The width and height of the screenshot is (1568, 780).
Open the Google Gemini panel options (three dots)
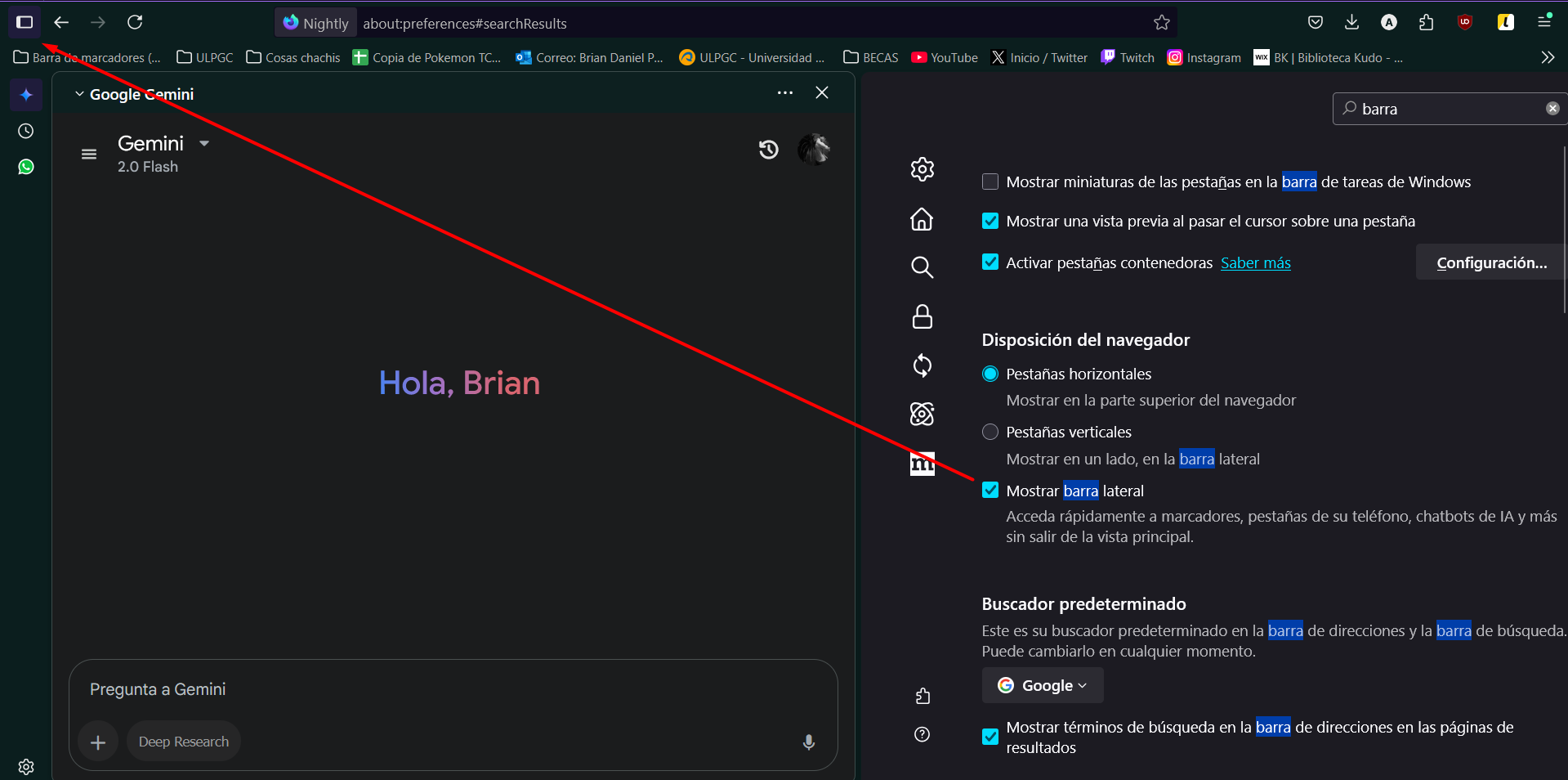(785, 93)
